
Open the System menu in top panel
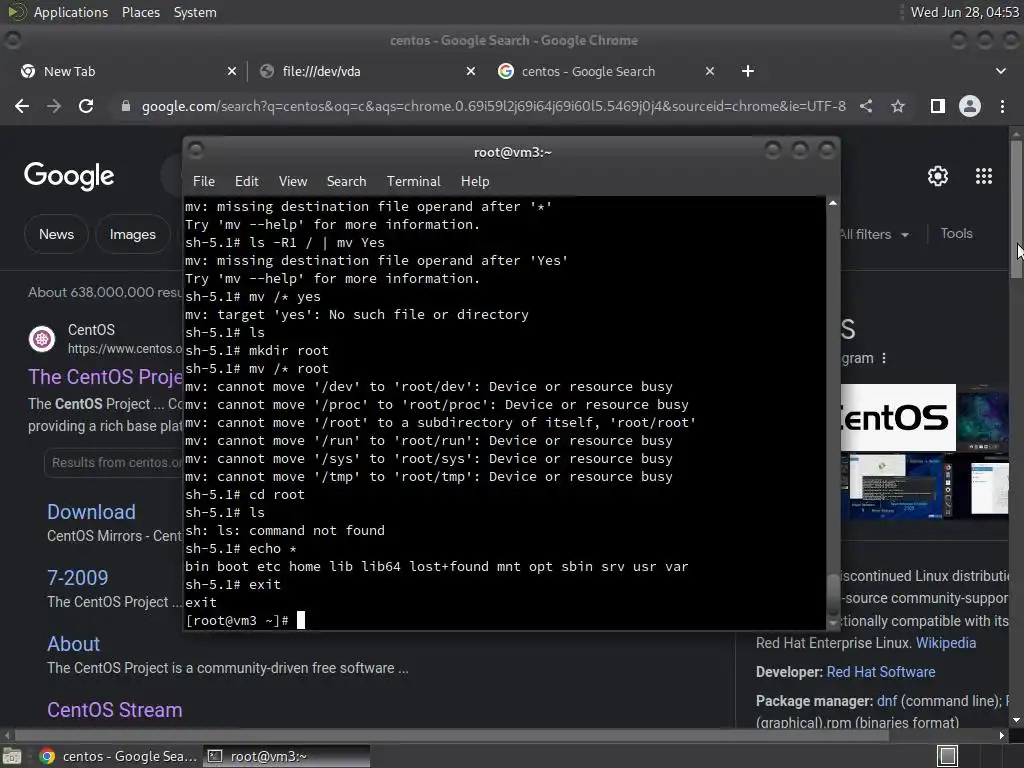pyautogui.click(x=195, y=12)
